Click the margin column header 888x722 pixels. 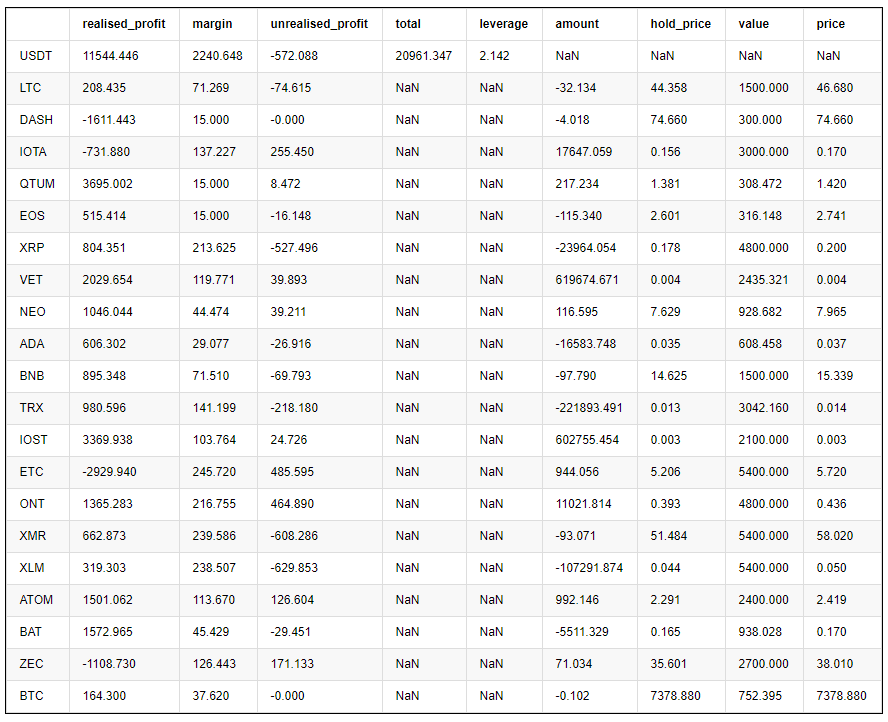[212, 24]
